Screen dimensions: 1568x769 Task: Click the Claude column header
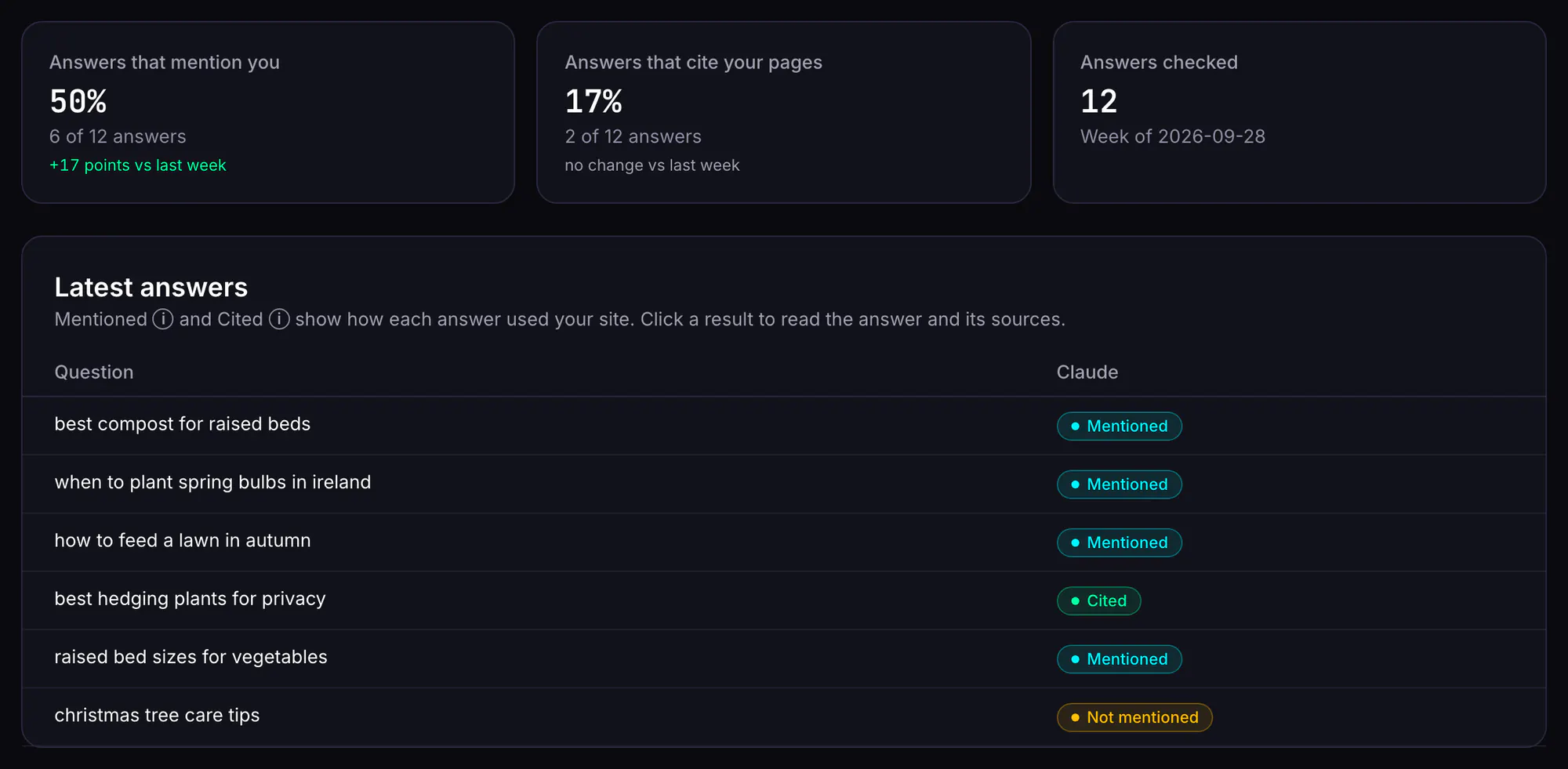click(x=1087, y=372)
